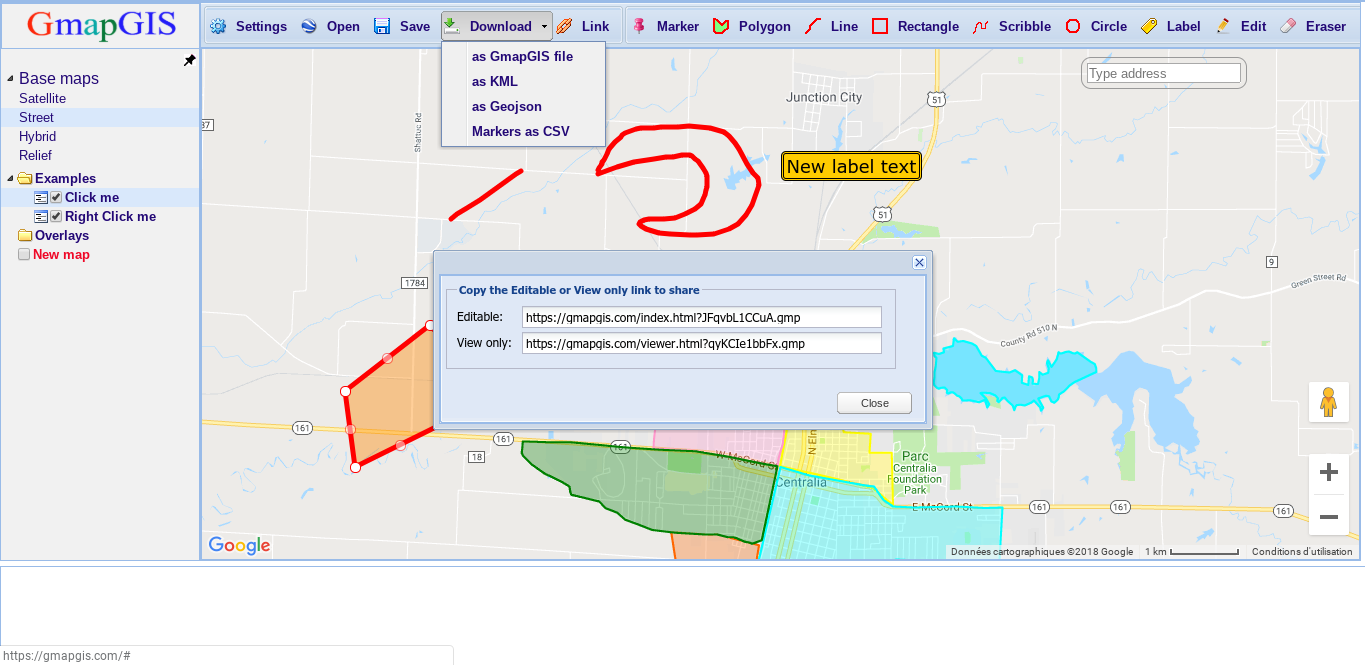Image resolution: width=1365 pixels, height=665 pixels.
Task: Uncheck the 'Right Click me' checkbox
Action: click(x=57, y=217)
